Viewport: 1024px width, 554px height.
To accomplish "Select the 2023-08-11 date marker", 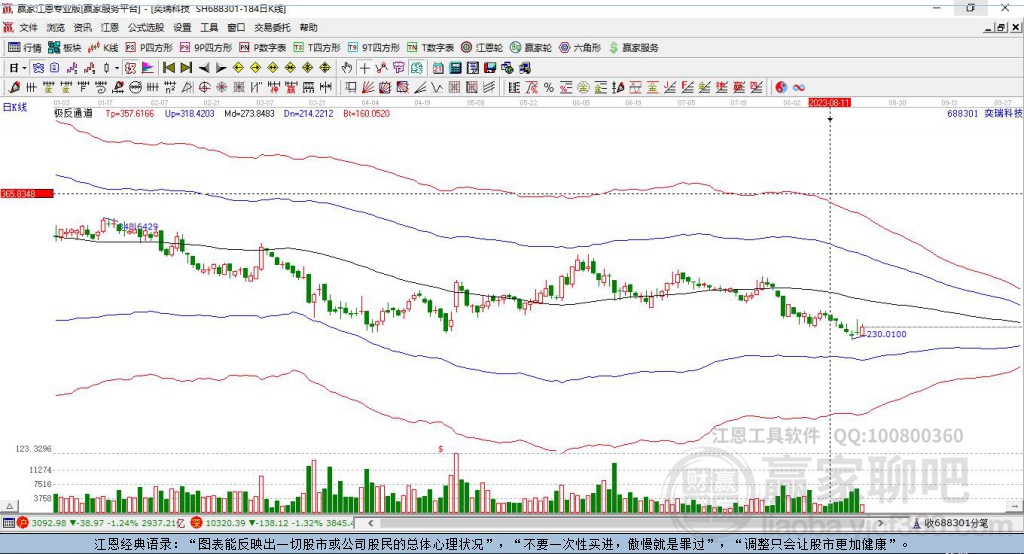I will (x=829, y=103).
